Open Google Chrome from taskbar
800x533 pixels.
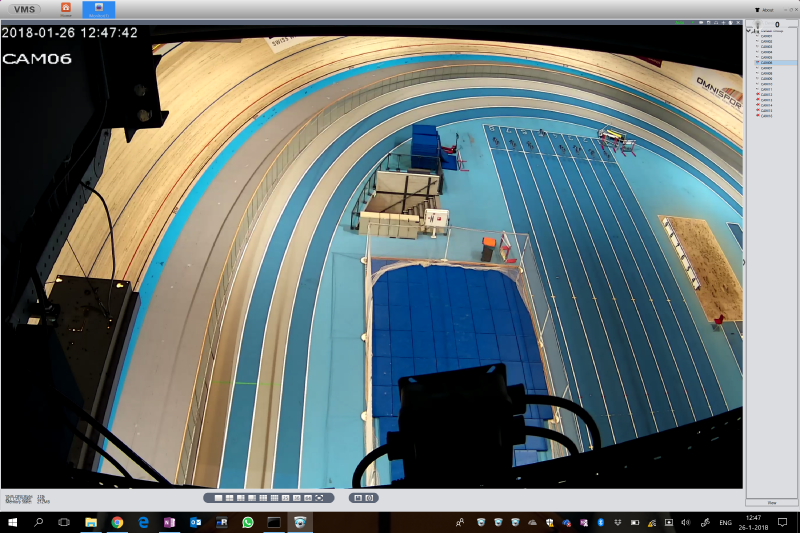tap(117, 522)
